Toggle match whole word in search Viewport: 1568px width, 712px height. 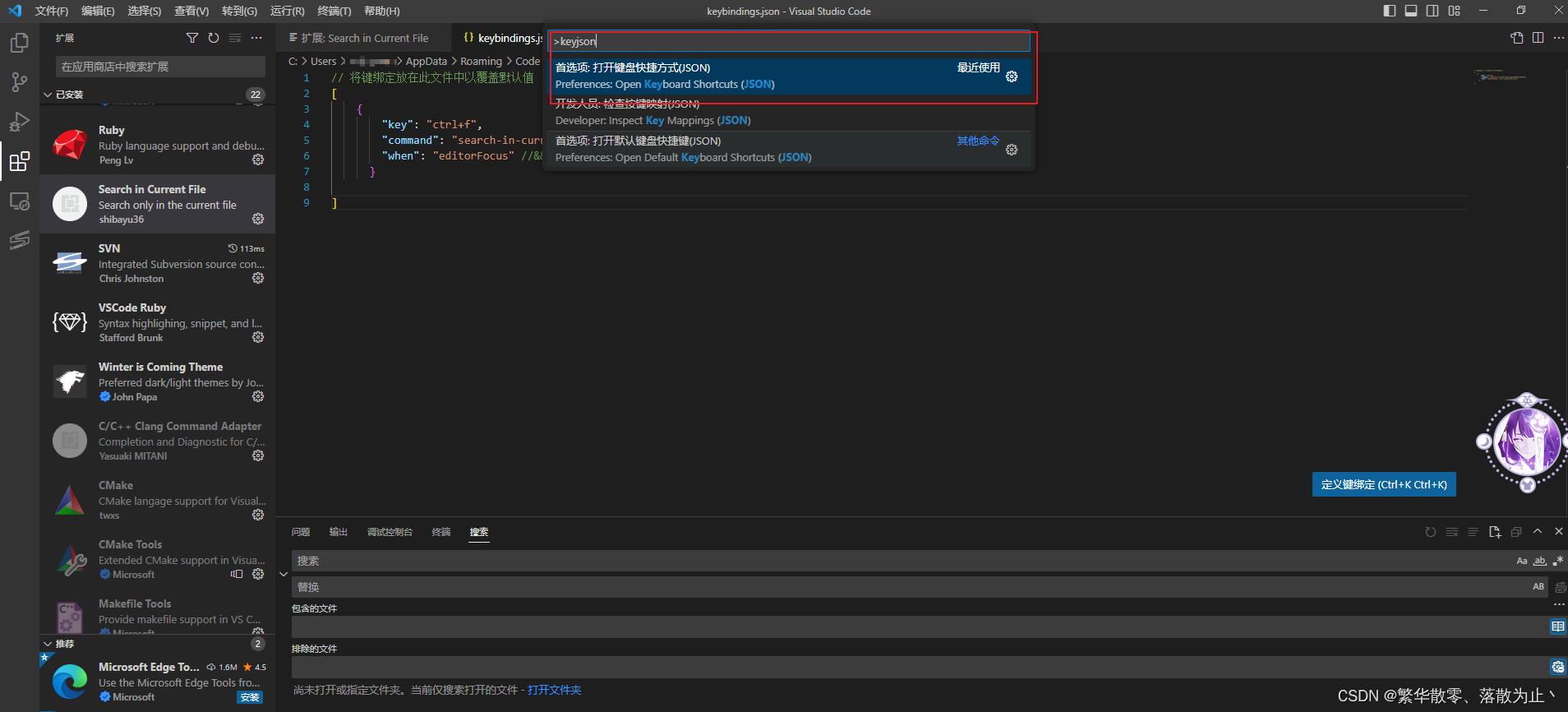click(1540, 561)
